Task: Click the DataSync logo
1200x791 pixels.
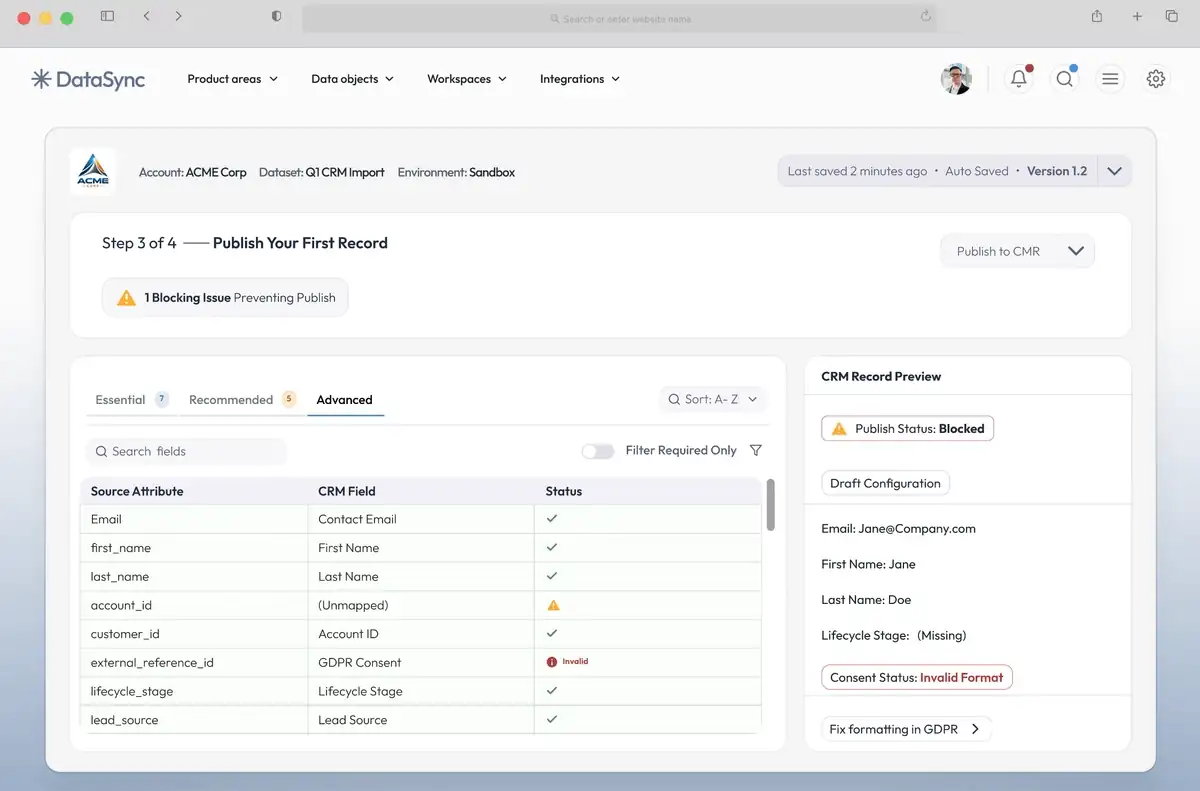Action: [x=88, y=79]
